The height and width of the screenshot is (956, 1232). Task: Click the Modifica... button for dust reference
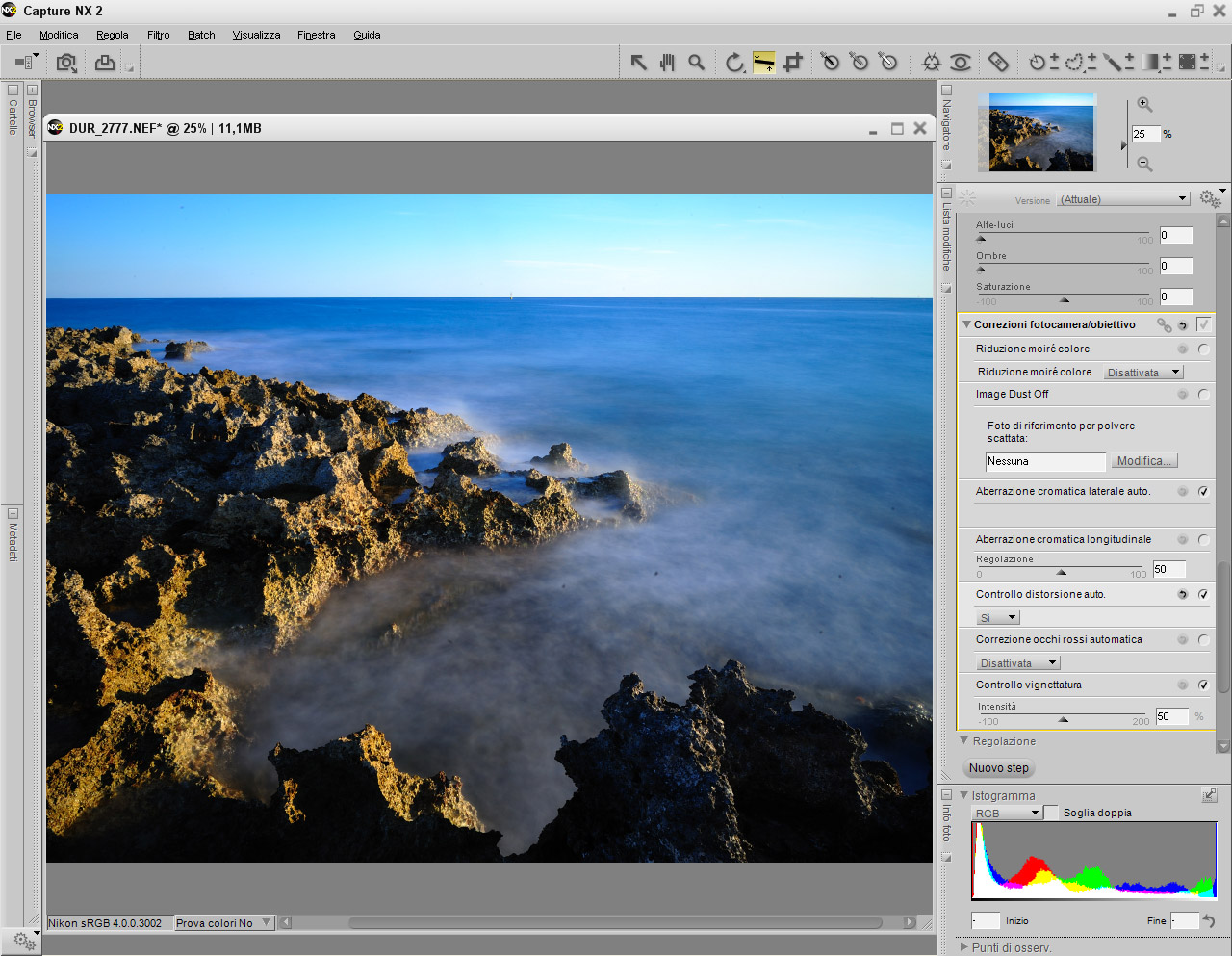(x=1143, y=461)
